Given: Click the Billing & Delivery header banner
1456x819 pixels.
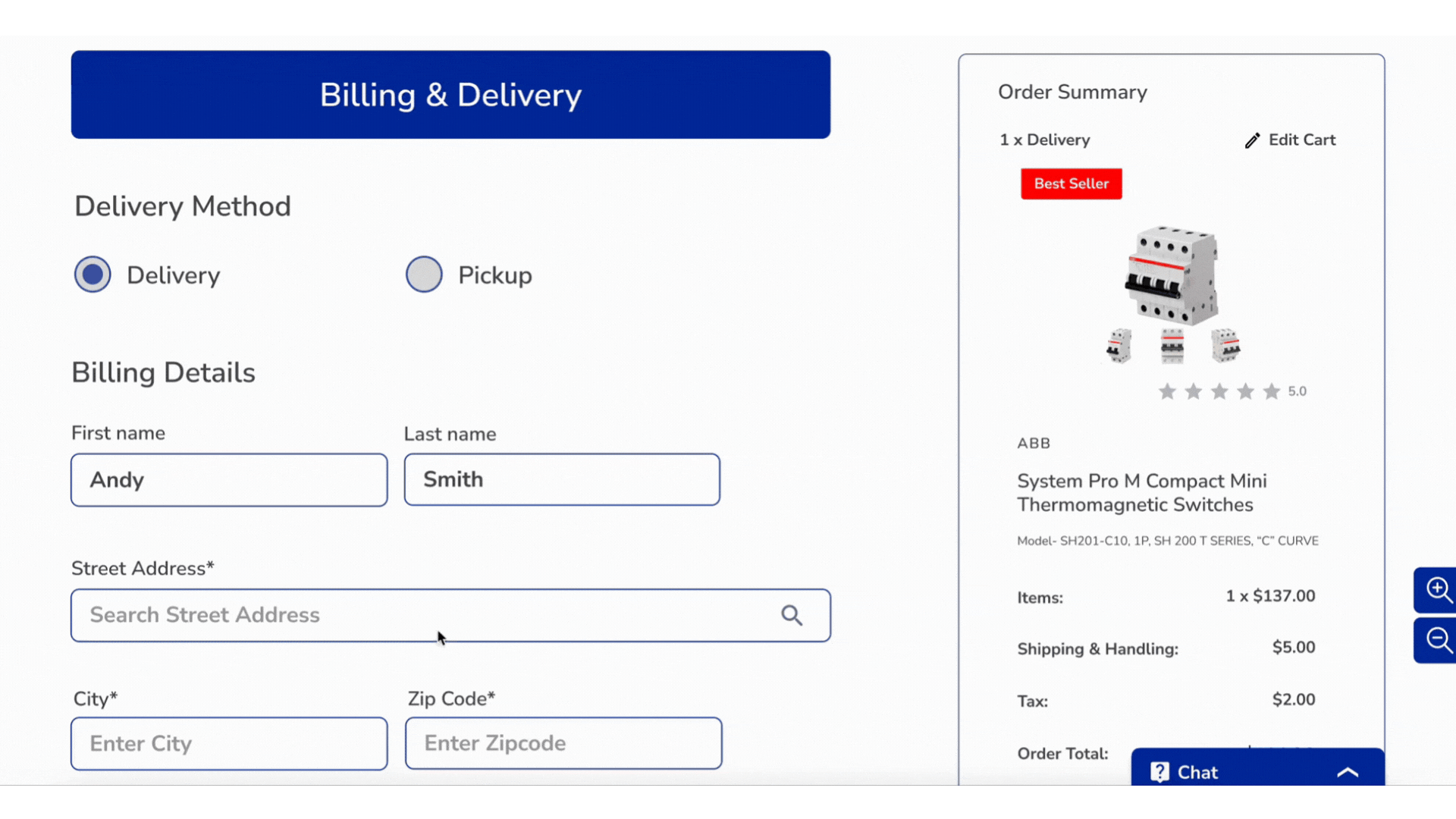Looking at the screenshot, I should (450, 95).
